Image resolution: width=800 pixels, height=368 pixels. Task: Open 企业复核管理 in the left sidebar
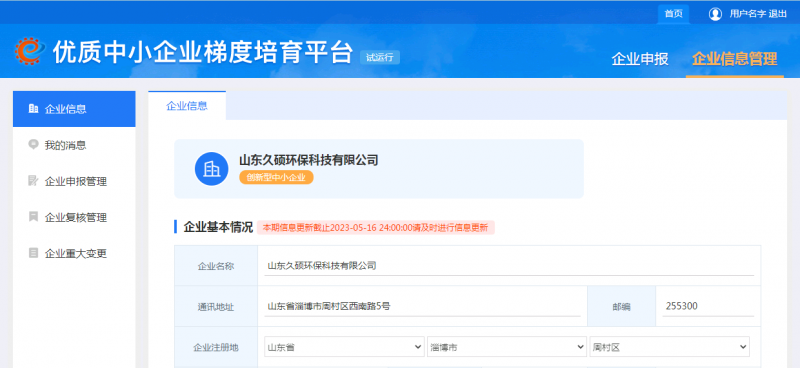tap(74, 217)
